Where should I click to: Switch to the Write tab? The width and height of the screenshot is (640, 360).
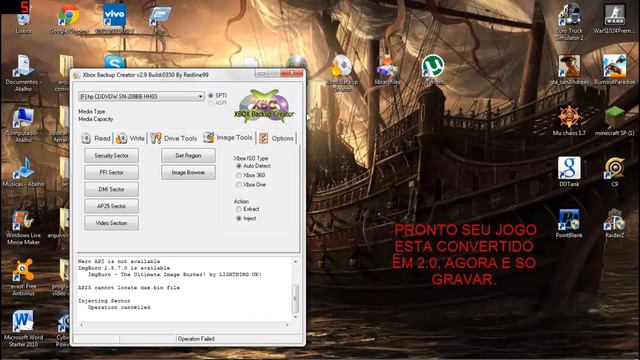[x=131, y=139]
